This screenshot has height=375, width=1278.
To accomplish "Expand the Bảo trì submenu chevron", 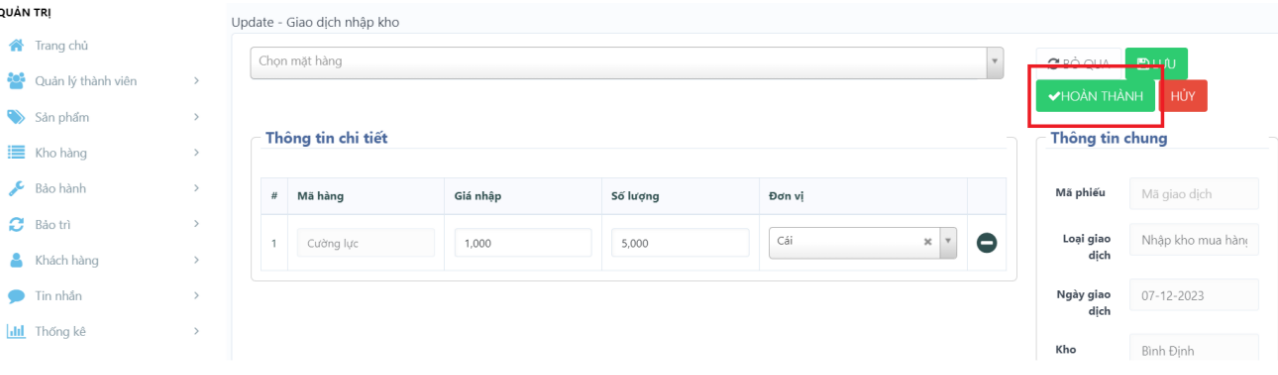I will (x=196, y=224).
